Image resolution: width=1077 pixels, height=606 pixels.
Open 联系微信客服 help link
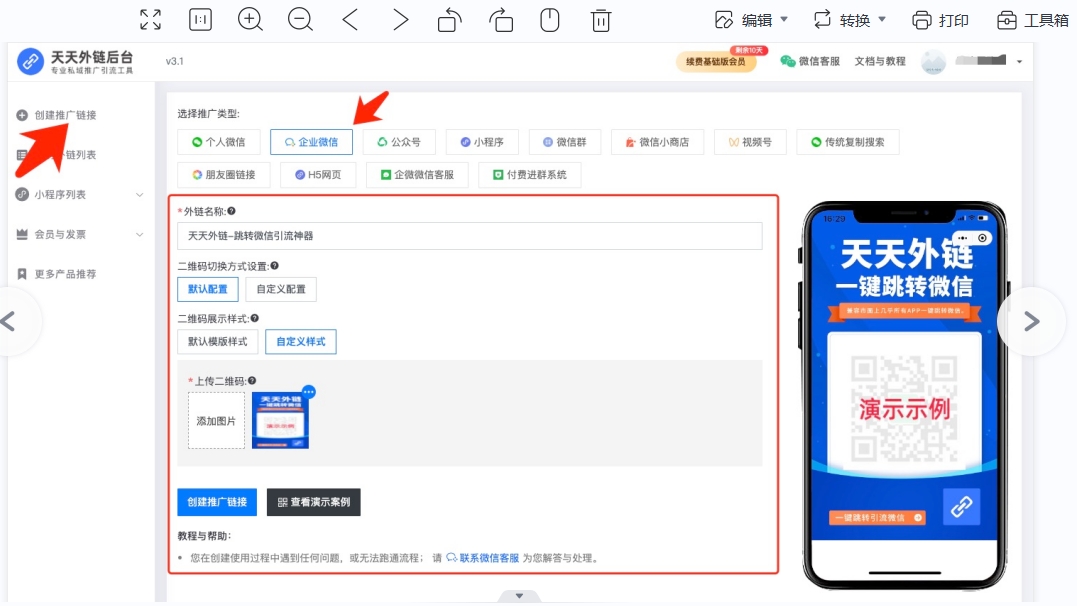[x=483, y=558]
